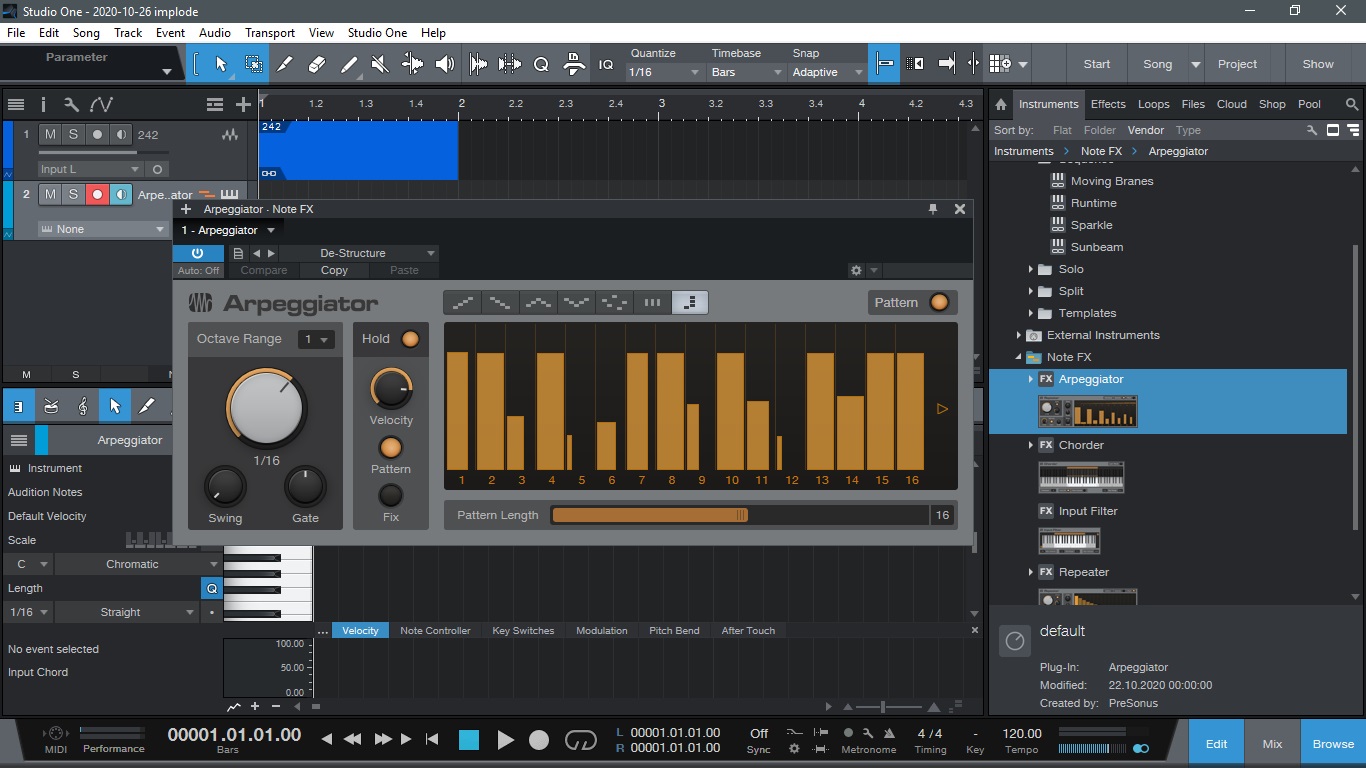Open the Transport menu

270,33
